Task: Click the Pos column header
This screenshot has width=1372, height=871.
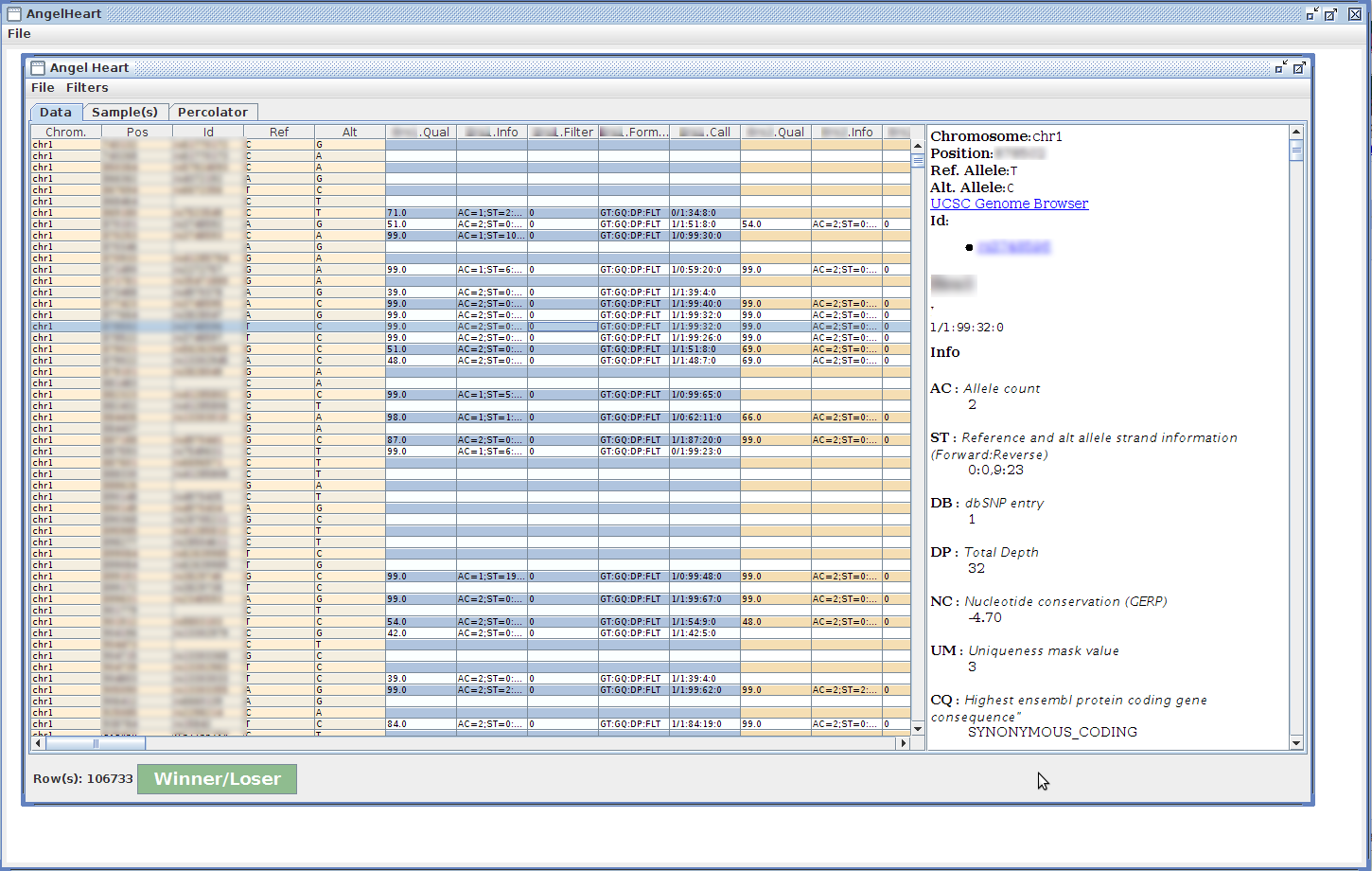Action: point(137,133)
